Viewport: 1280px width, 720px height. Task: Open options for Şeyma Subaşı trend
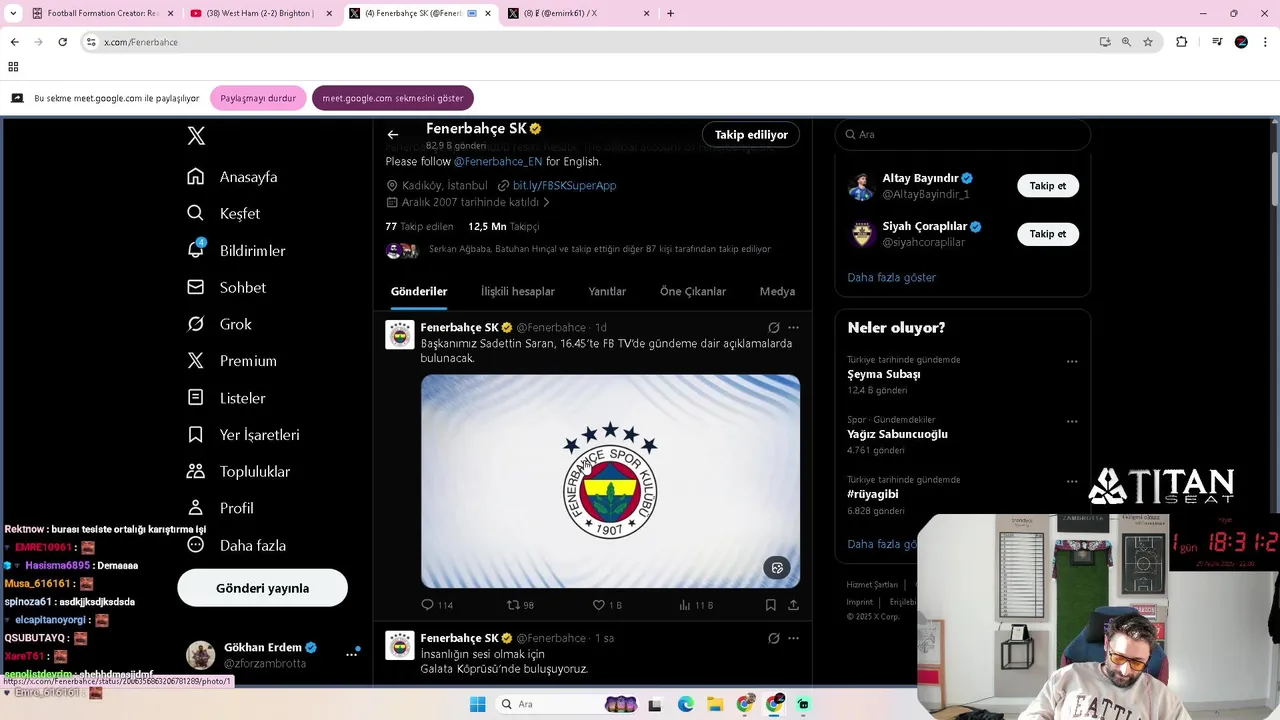(1072, 362)
